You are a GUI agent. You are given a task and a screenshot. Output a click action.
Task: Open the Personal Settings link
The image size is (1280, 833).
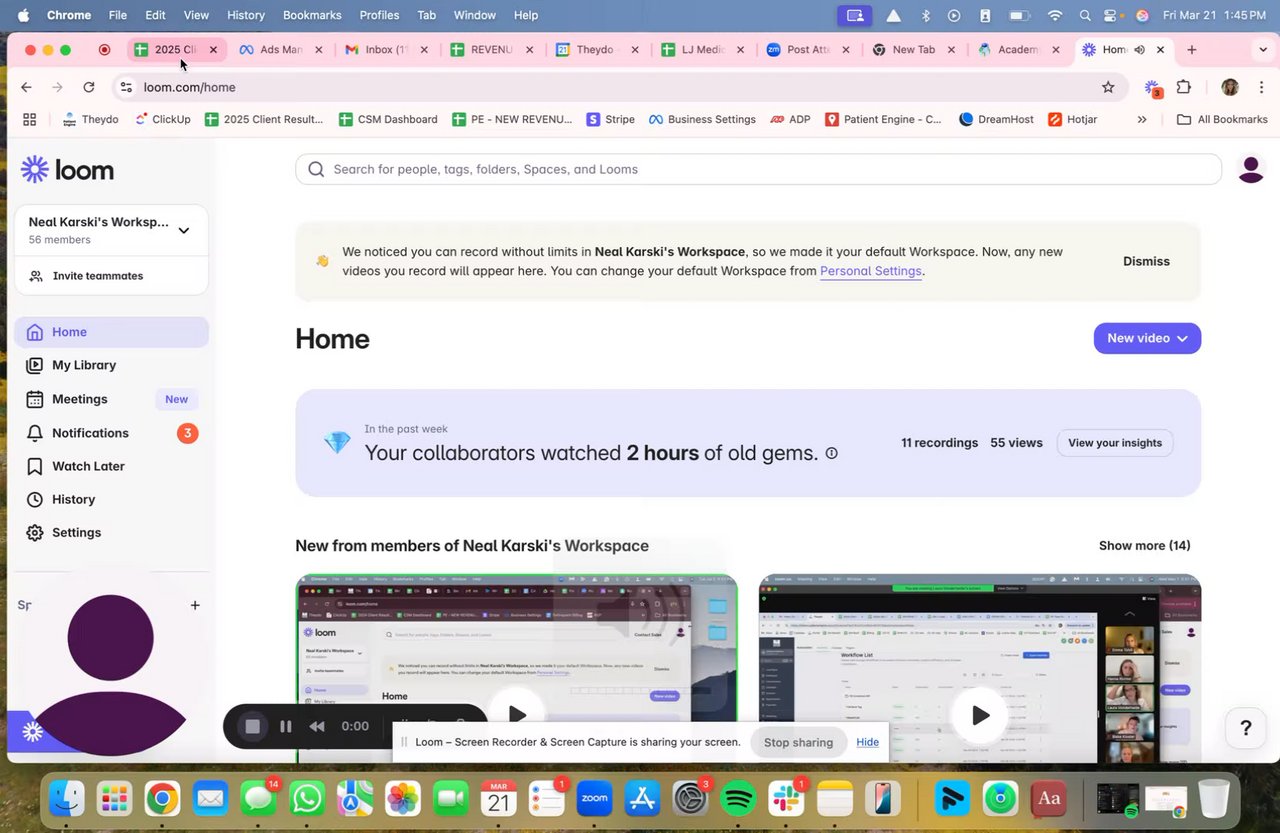pos(871,271)
